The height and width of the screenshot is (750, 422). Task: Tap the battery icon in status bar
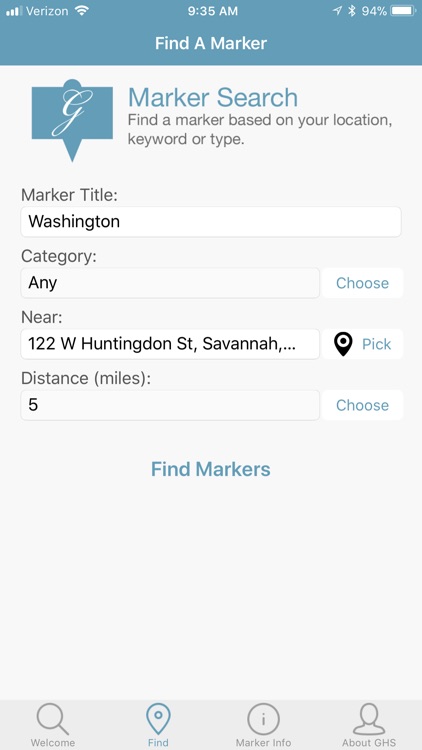tap(404, 11)
